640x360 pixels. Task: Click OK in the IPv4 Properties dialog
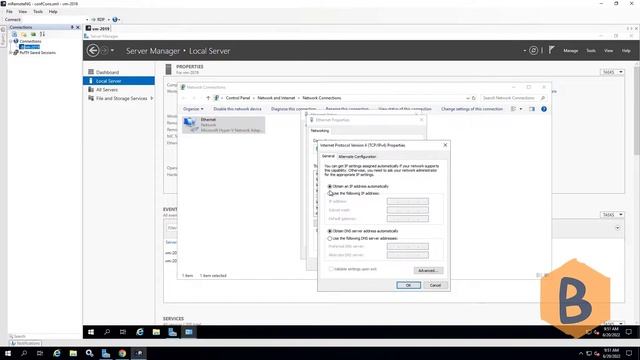[408, 285]
